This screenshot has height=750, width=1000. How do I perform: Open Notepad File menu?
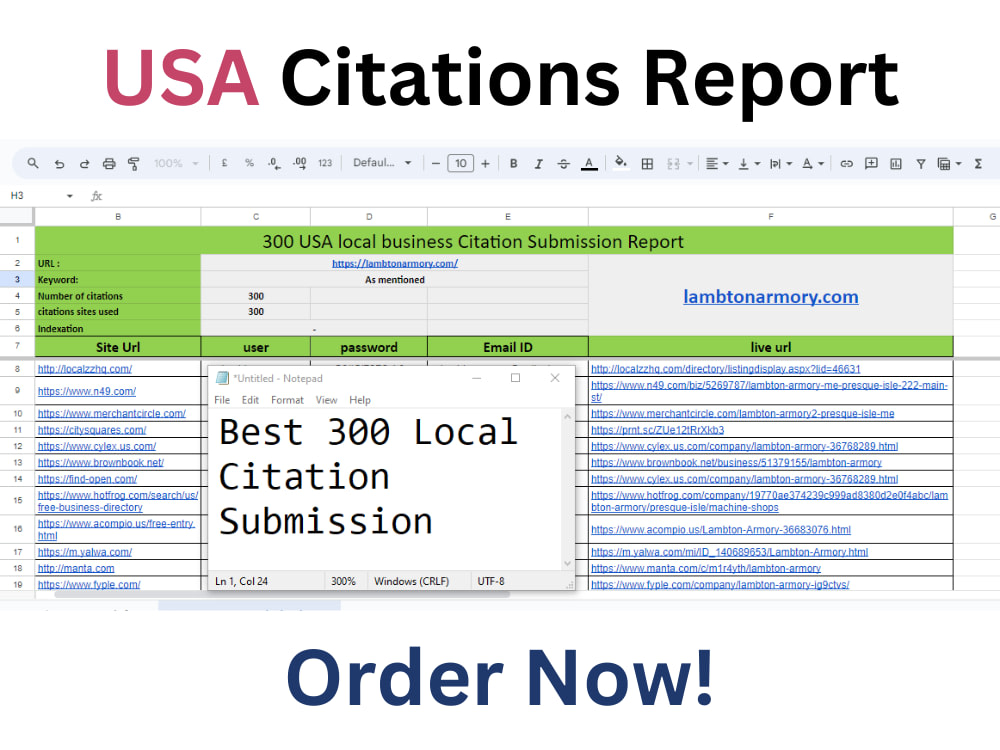[222, 400]
